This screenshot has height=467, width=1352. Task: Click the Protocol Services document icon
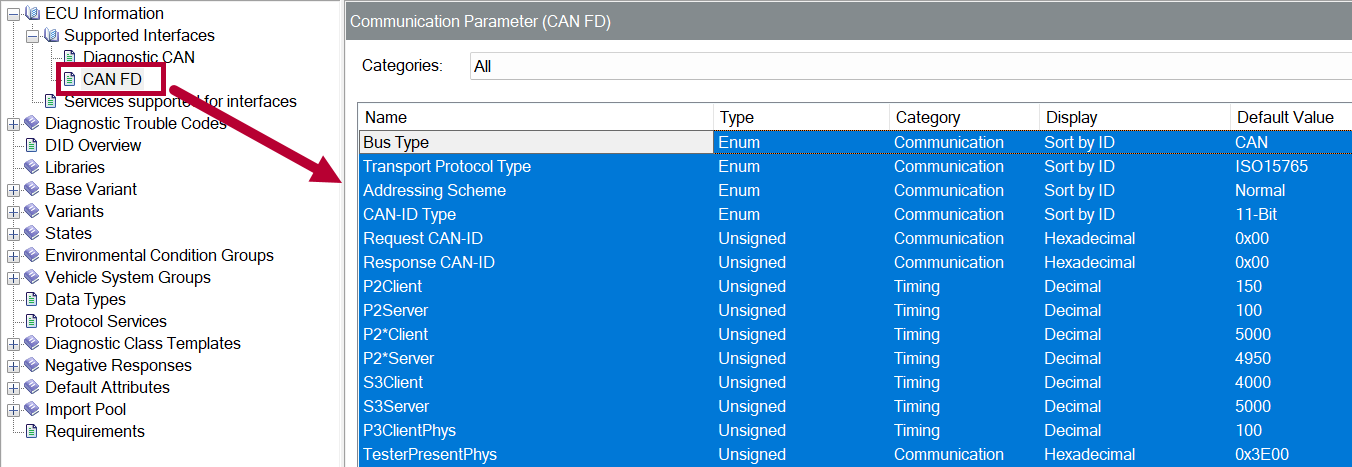(32, 321)
